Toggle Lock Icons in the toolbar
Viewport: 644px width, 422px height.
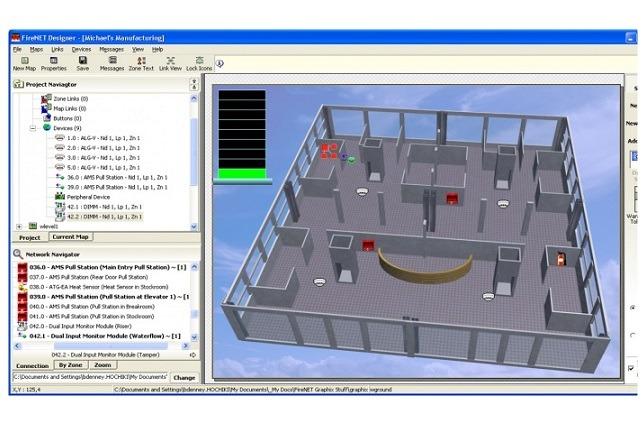[199, 63]
